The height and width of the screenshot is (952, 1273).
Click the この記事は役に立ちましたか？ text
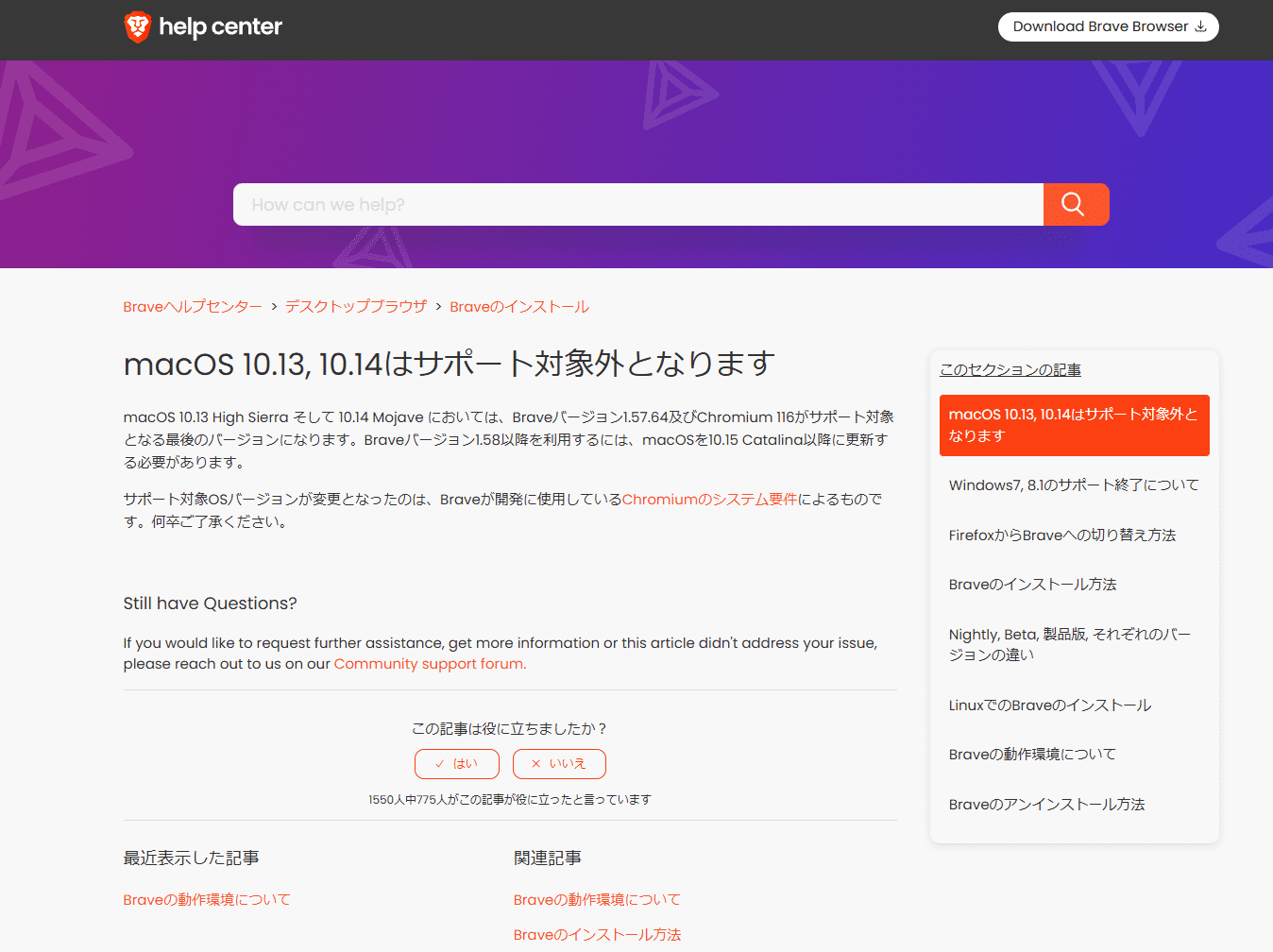[x=509, y=729]
